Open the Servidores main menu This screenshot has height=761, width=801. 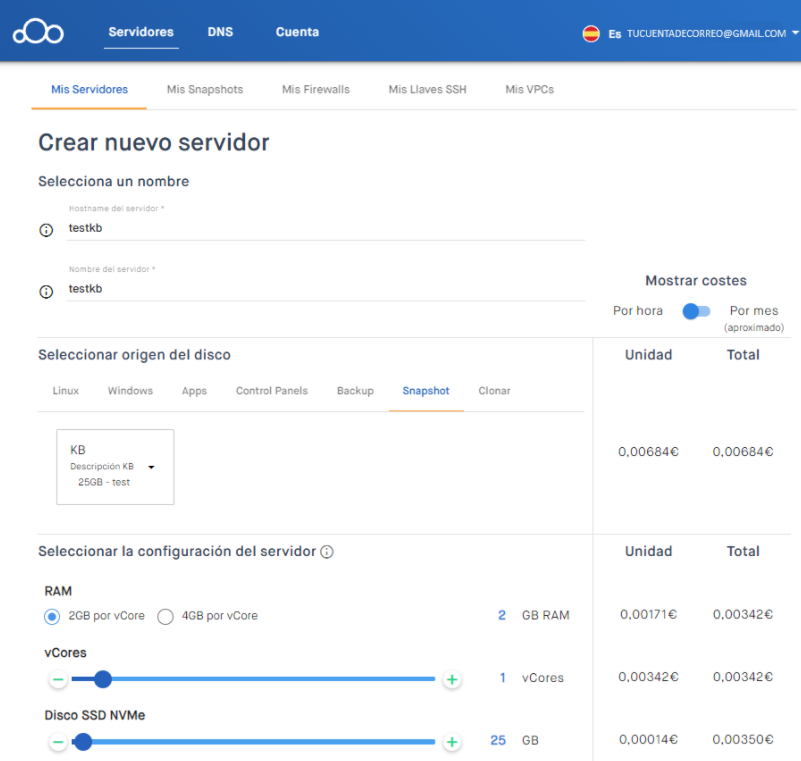tap(141, 32)
